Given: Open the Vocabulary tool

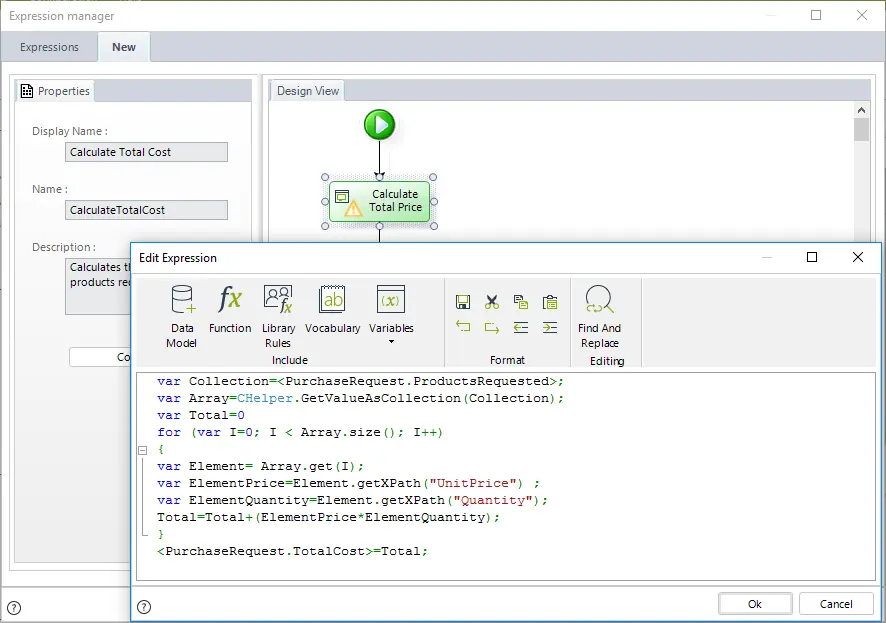Looking at the screenshot, I should (332, 310).
